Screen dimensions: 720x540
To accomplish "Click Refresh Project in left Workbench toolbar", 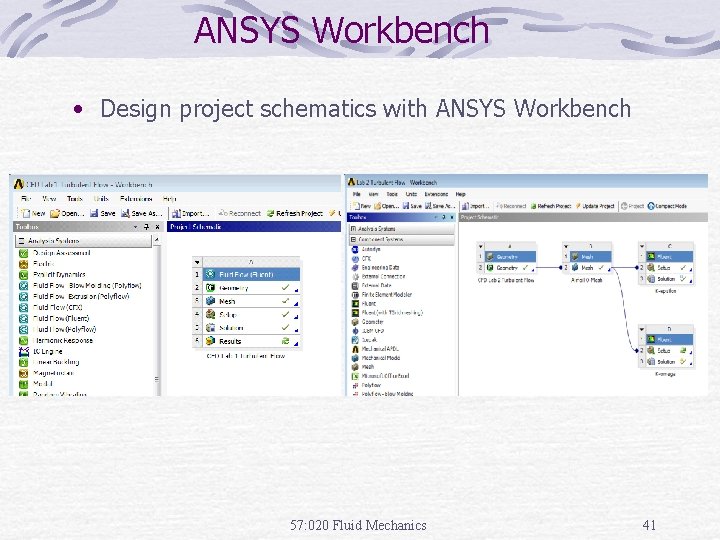I will click(x=295, y=214).
